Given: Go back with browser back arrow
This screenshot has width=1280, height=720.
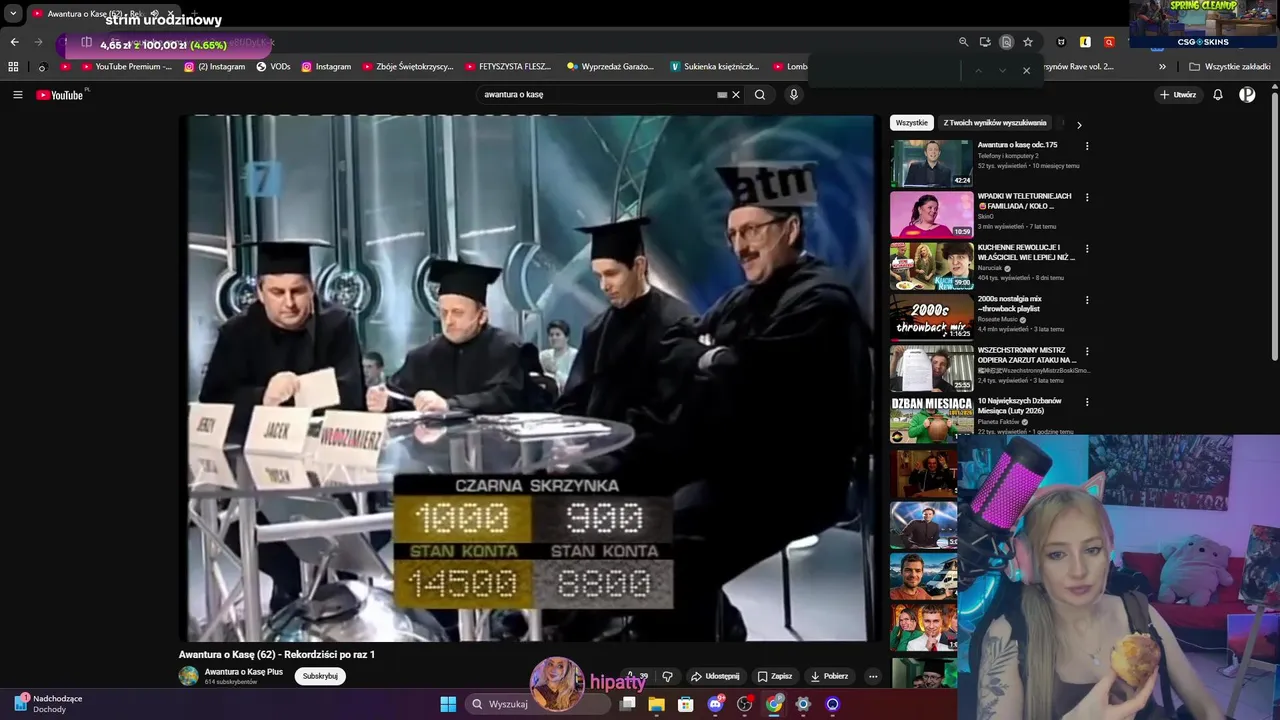Looking at the screenshot, I should pos(14,42).
